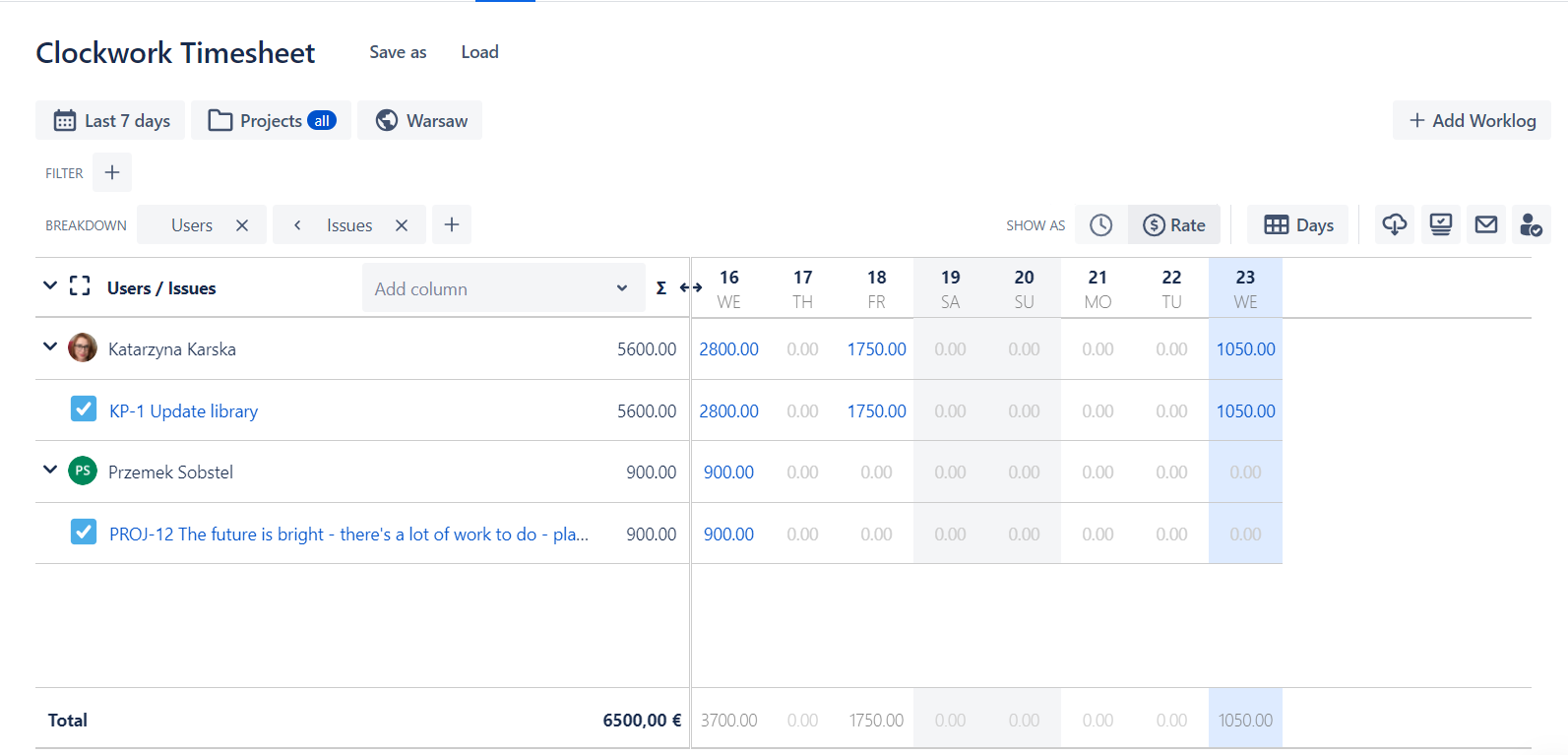
Task: Click Load menu item
Action: pos(479,52)
